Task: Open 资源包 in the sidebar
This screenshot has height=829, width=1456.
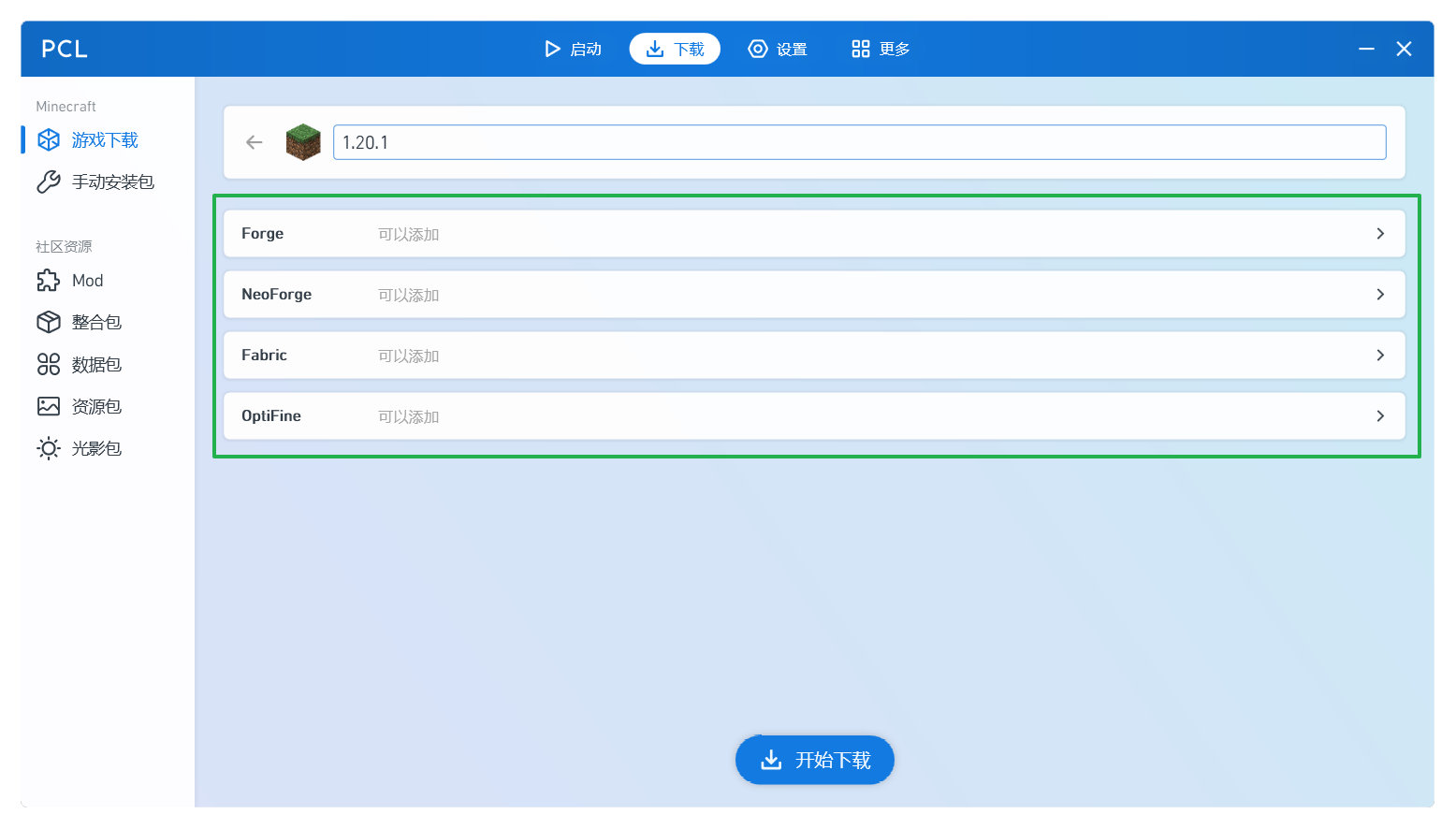Action: 97,406
